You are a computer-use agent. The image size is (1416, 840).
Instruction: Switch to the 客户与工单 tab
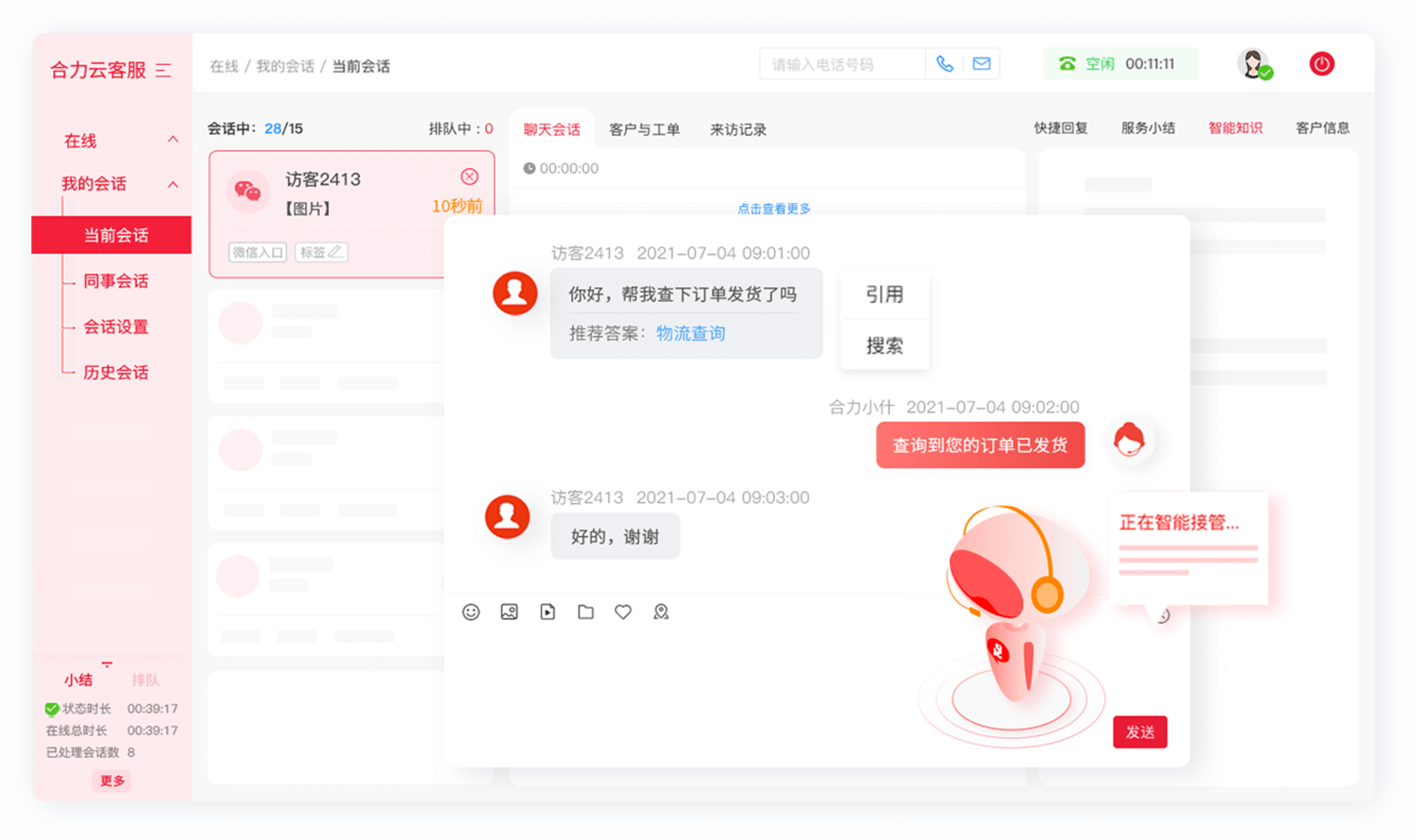pyautogui.click(x=644, y=129)
